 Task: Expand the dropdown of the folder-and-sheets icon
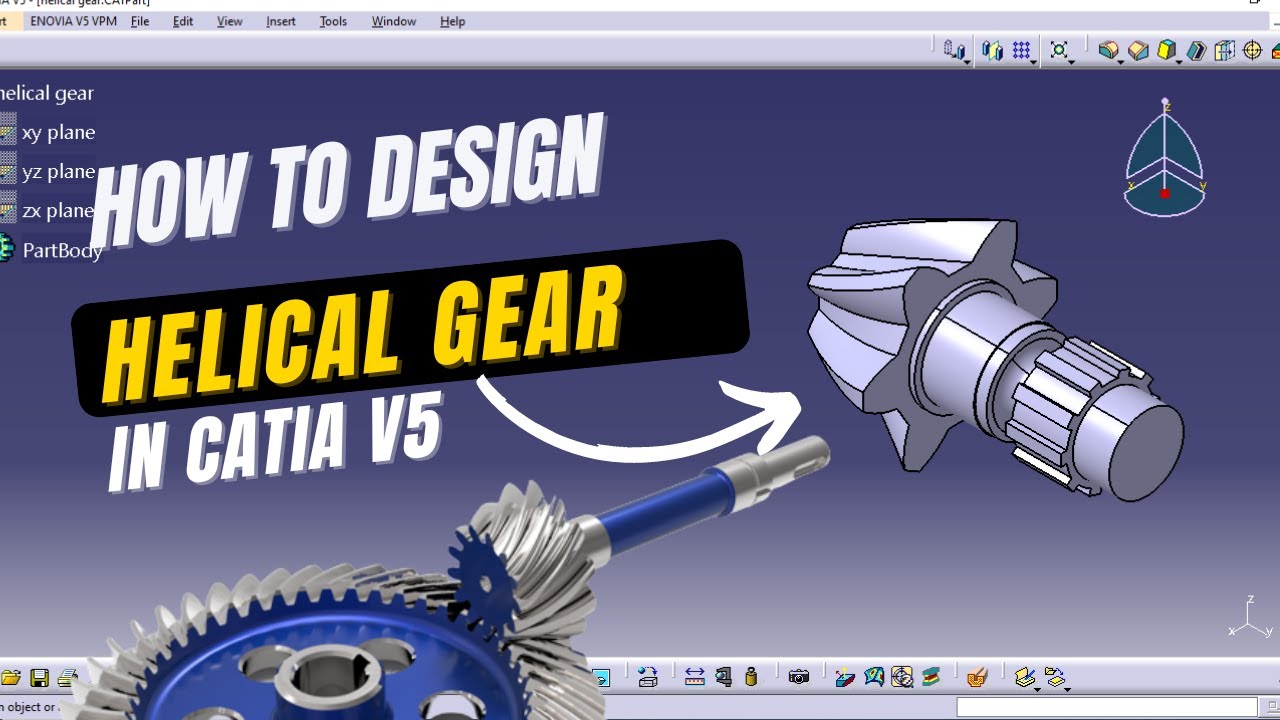(1068, 690)
